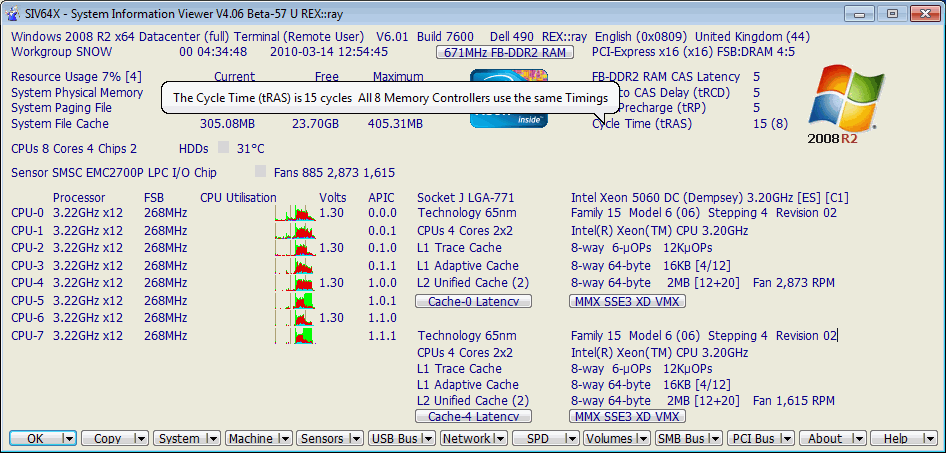946x453 pixels.
Task: Click the PCI-Express x16 (x16) FSB:DRAM text
Action: click(693, 52)
